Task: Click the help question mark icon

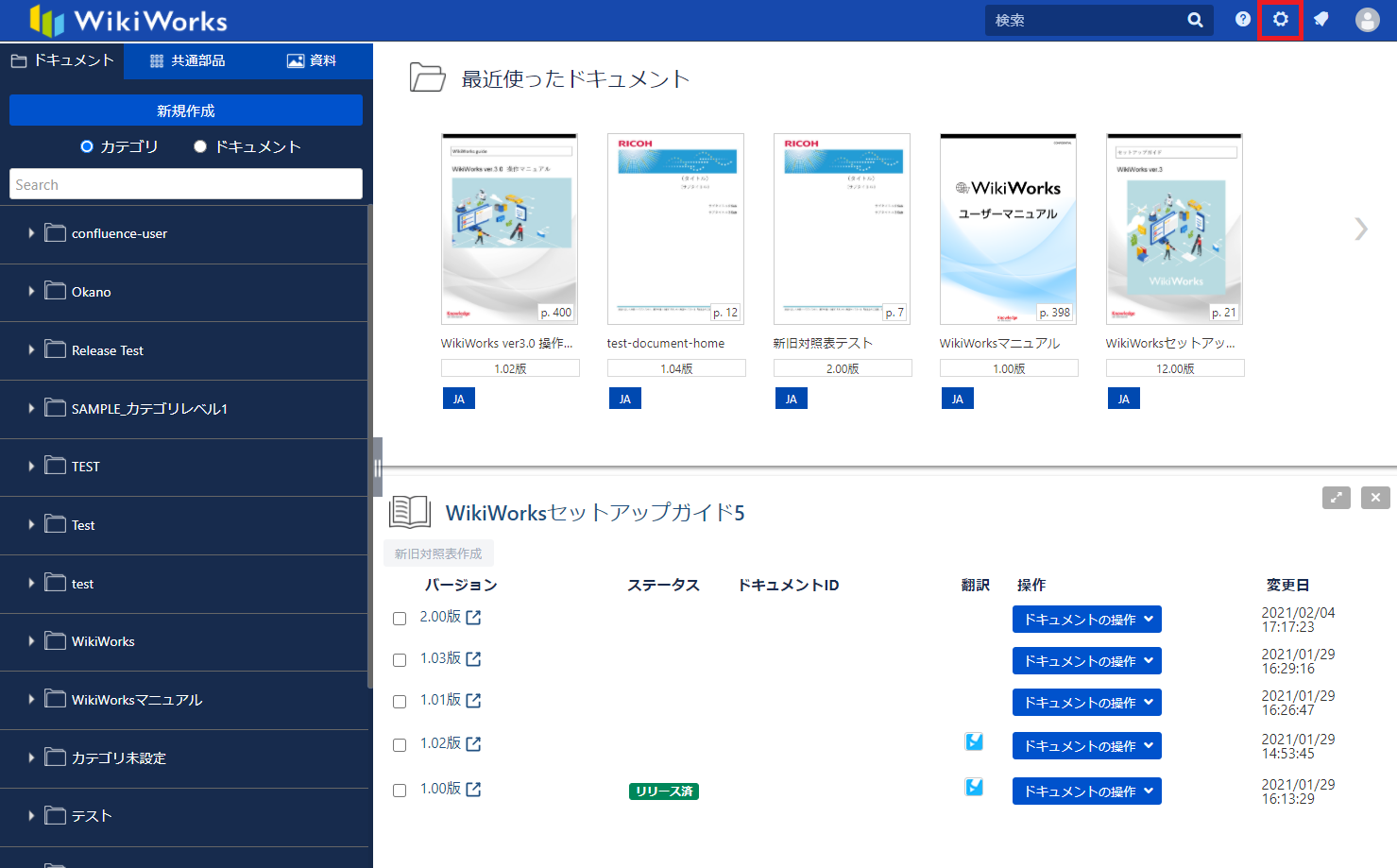Action: pyautogui.click(x=1242, y=20)
